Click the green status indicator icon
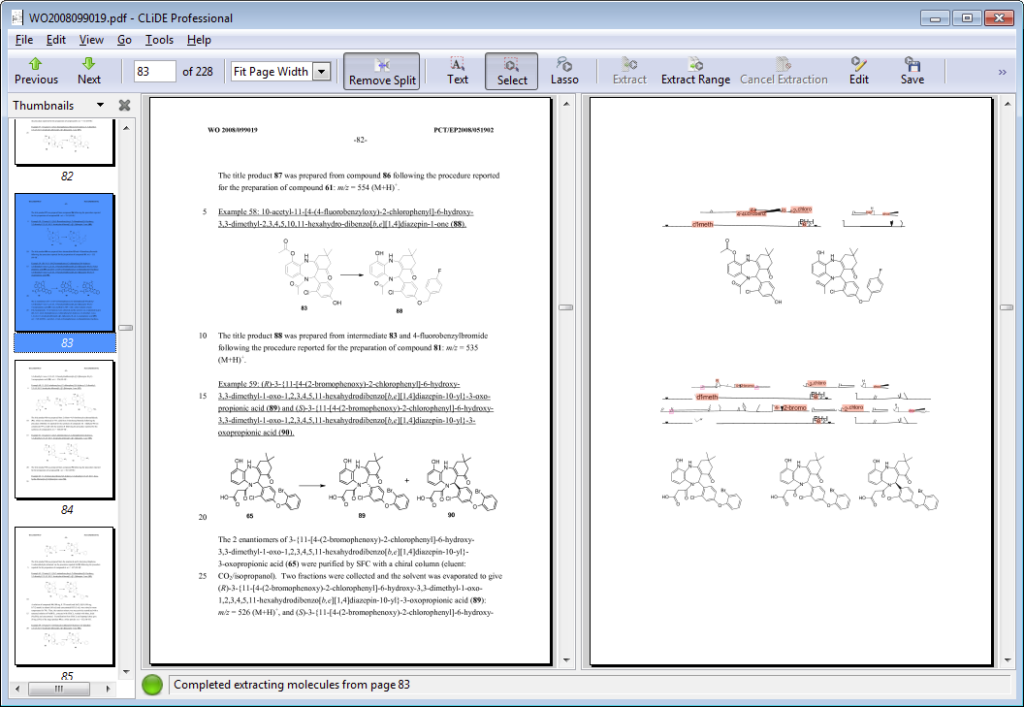Screen dimensions: 1024x707 (153, 685)
